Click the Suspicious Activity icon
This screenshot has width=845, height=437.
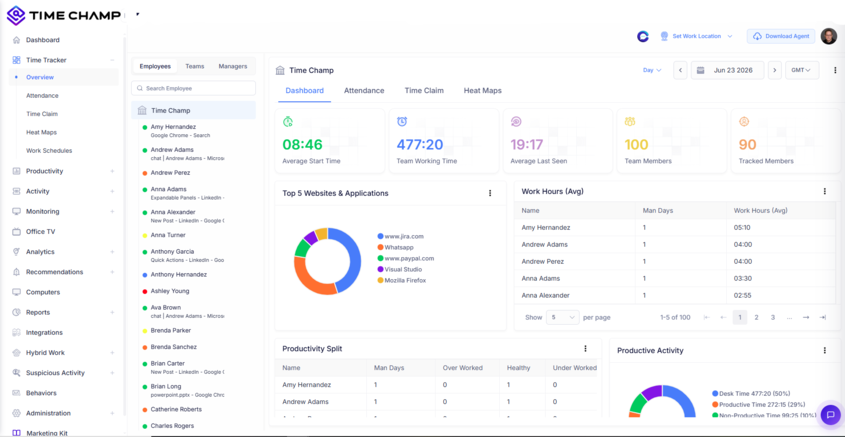coord(16,373)
